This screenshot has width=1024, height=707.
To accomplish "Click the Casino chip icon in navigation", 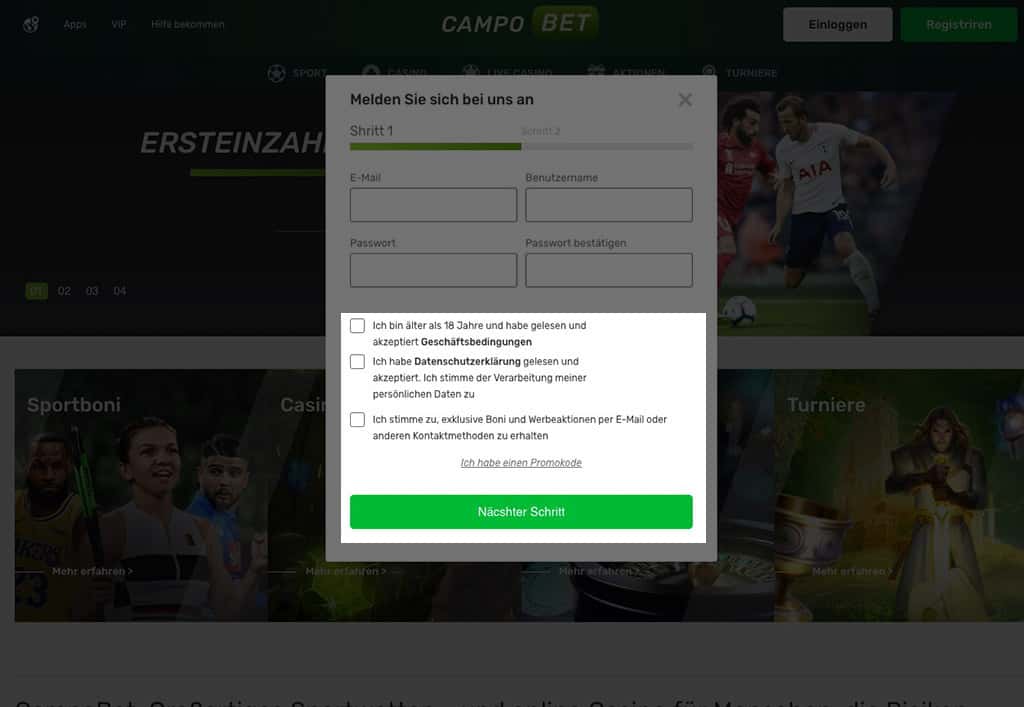I will point(371,71).
